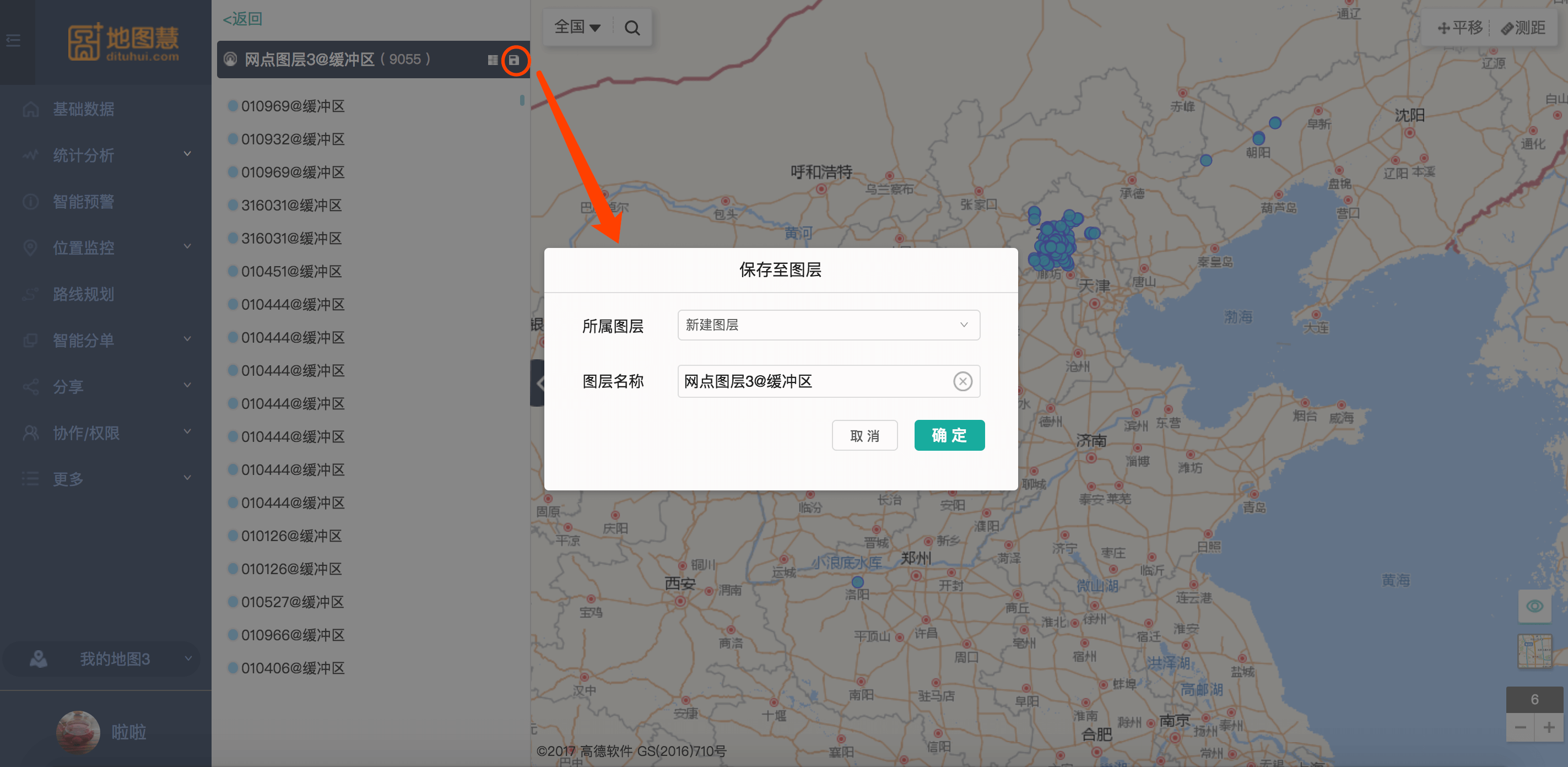Toggle the eye visibility button on map
Viewport: 1568px width, 767px height.
coord(1534,606)
